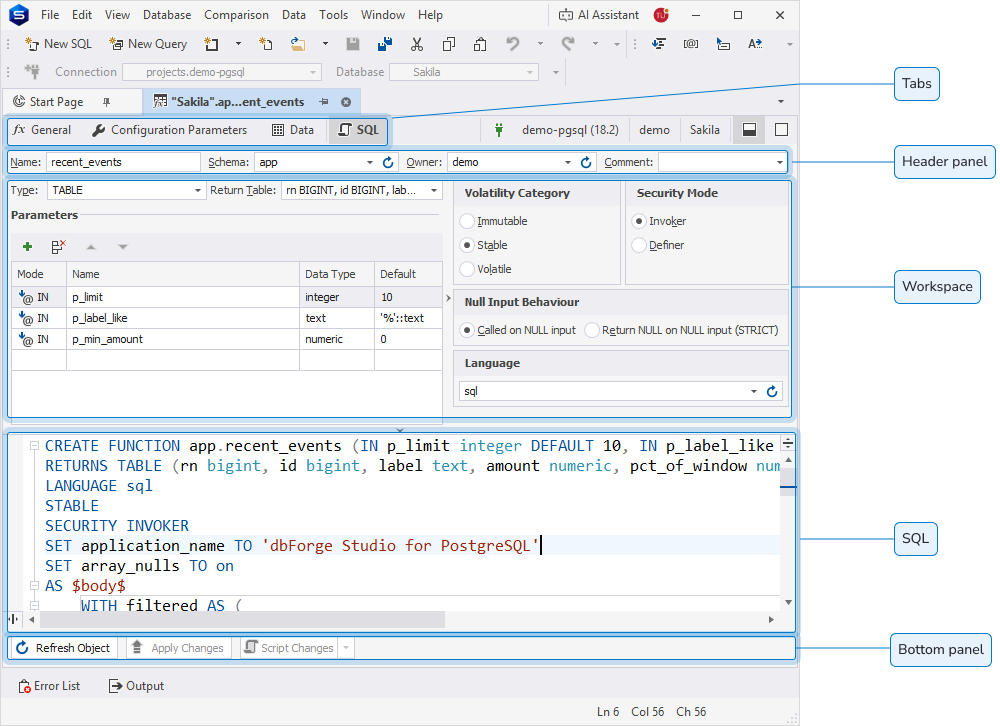Click the Refresh Object button
The width and height of the screenshot is (1000, 726).
point(64,648)
